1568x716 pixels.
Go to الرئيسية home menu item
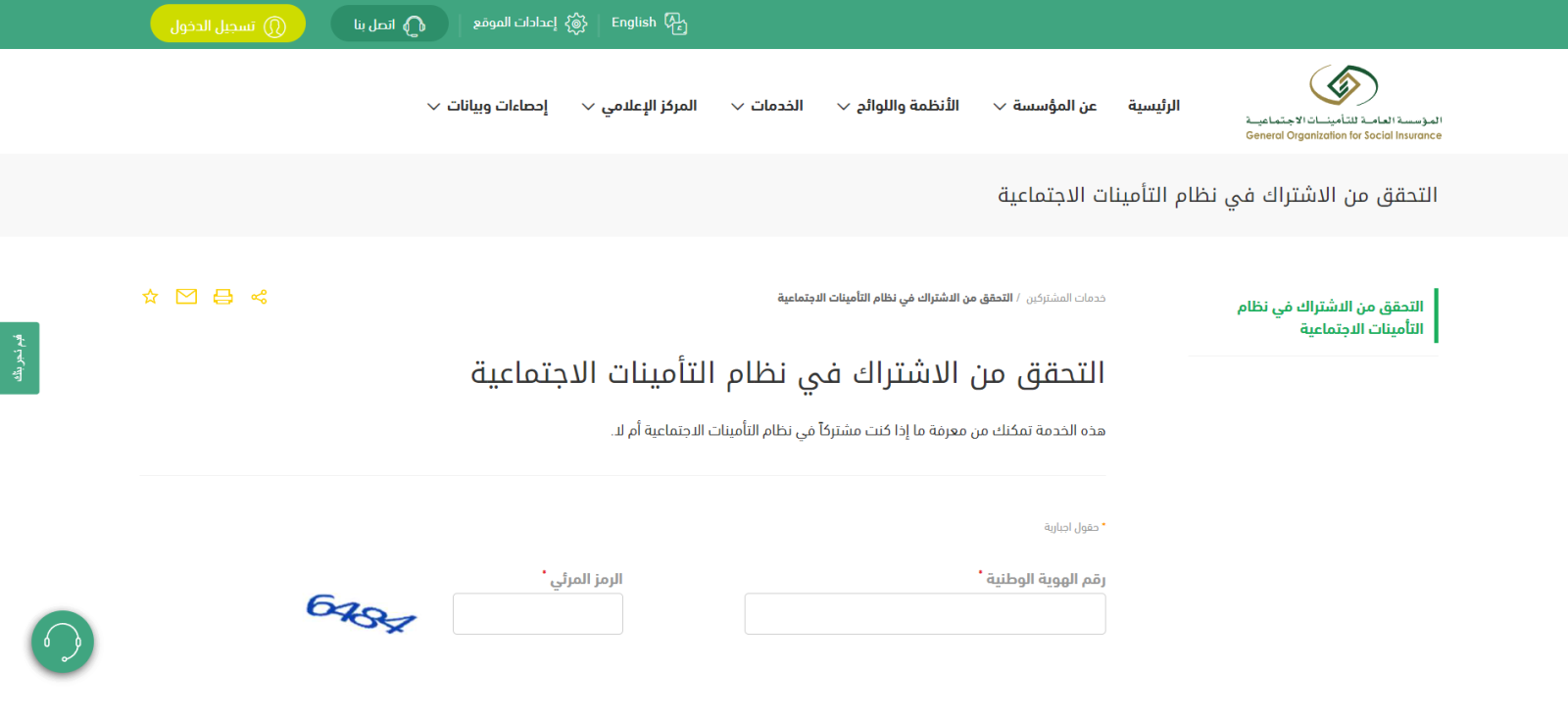pyautogui.click(x=1153, y=106)
